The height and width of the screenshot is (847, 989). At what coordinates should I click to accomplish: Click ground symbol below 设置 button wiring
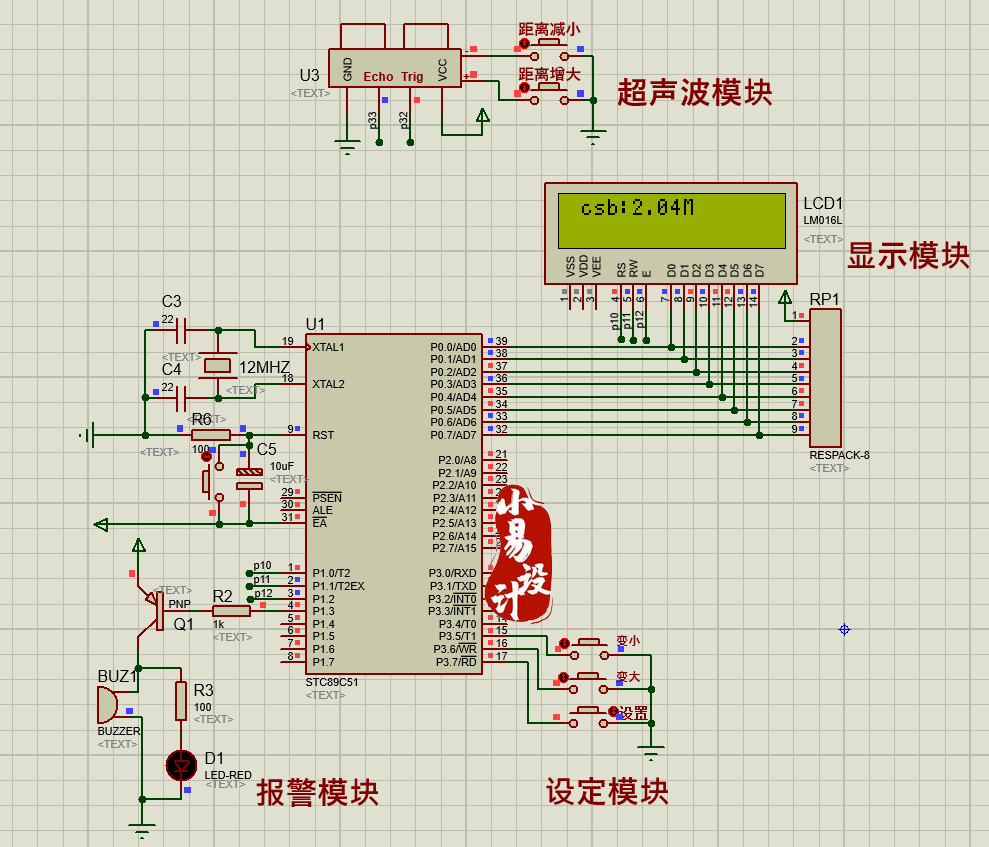click(x=650, y=752)
